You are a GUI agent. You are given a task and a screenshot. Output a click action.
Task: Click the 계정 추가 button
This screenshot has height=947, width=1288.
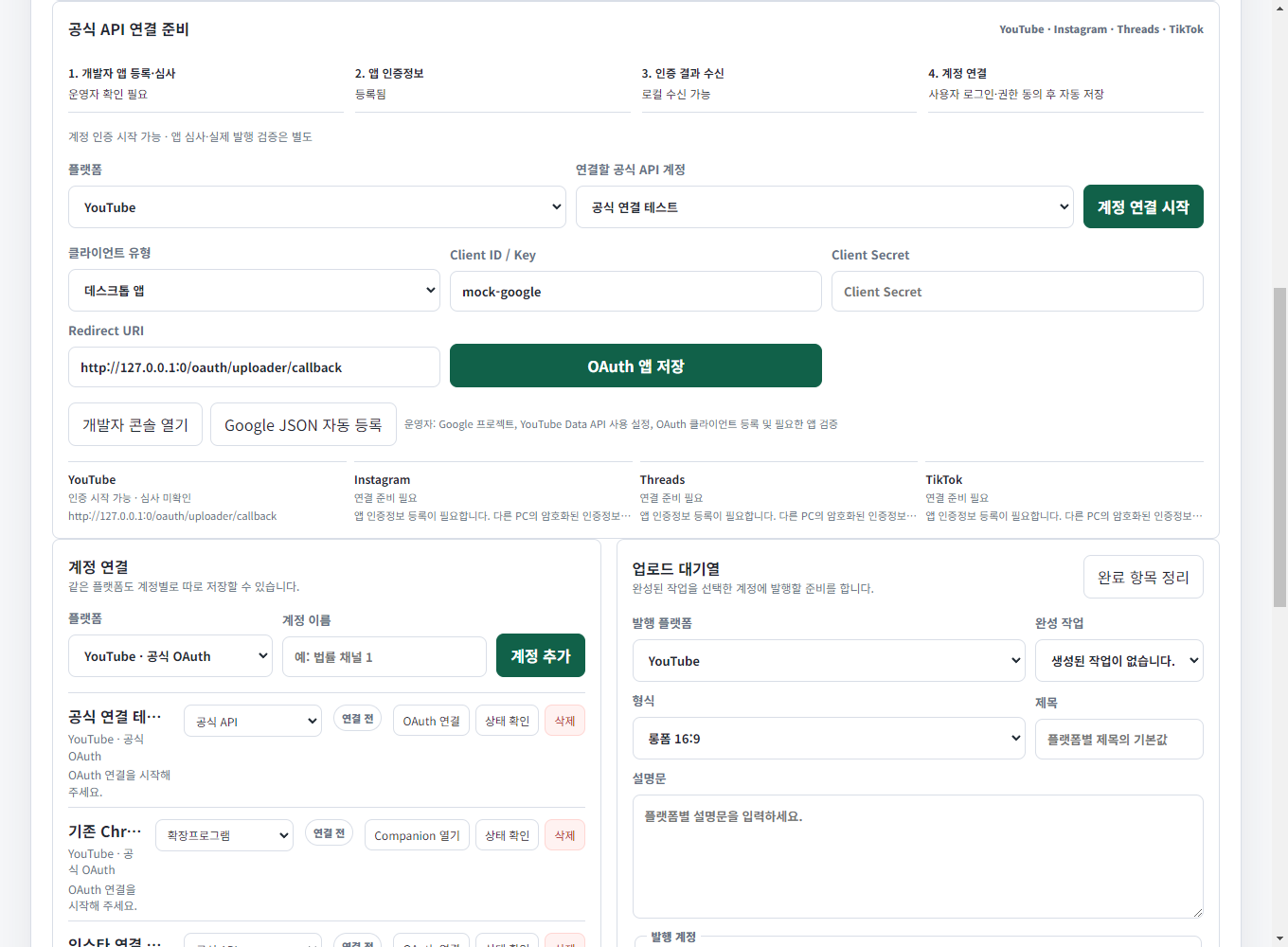click(541, 655)
